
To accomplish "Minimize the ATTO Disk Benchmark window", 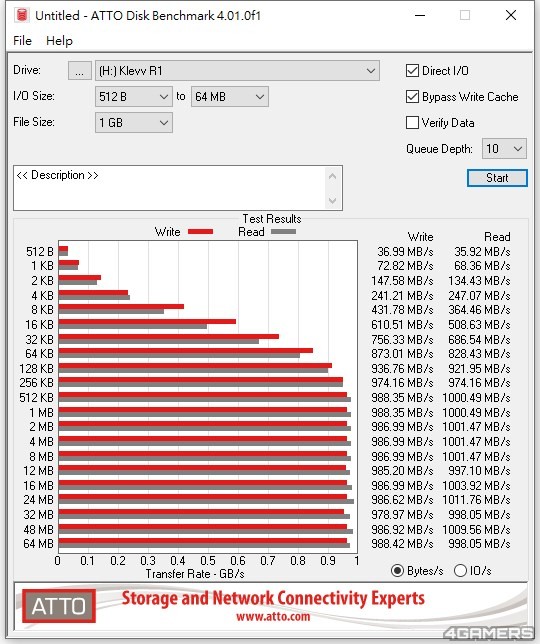I will [420, 15].
